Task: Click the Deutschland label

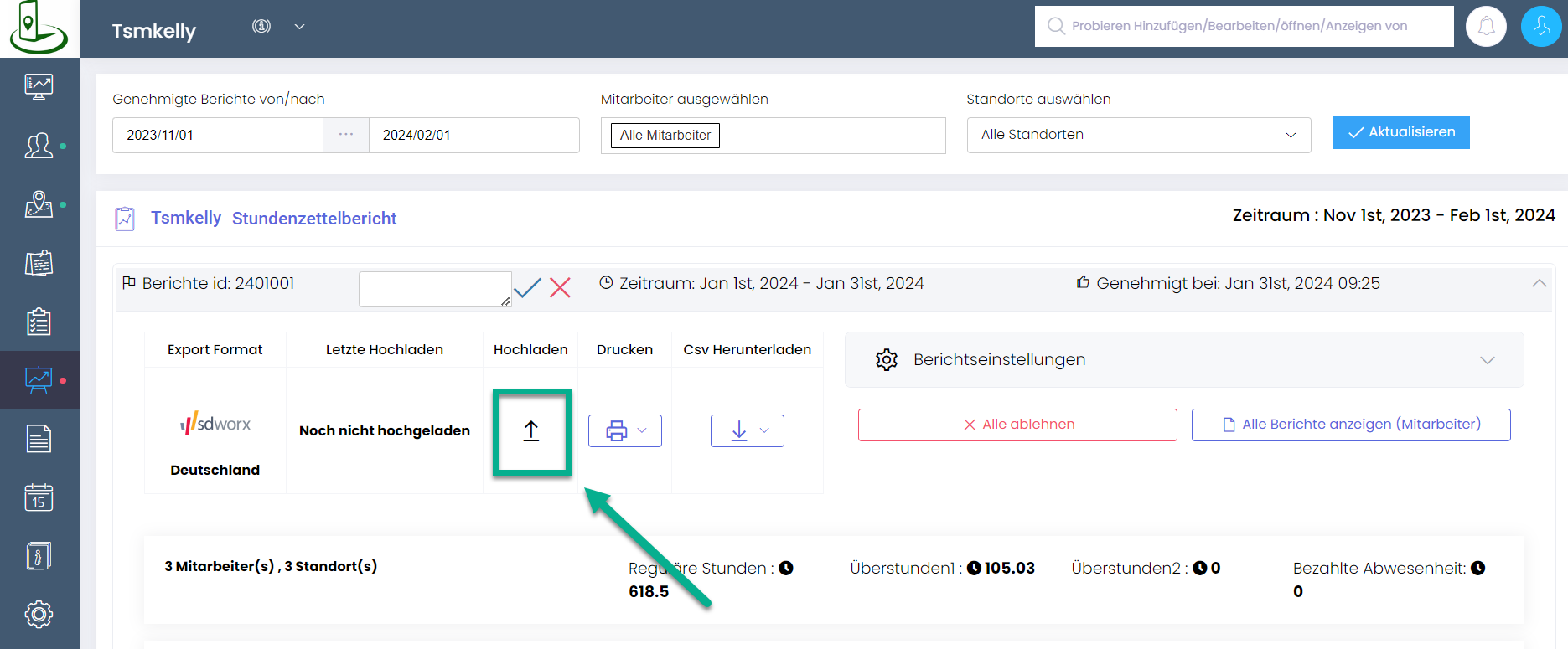Action: [215, 470]
